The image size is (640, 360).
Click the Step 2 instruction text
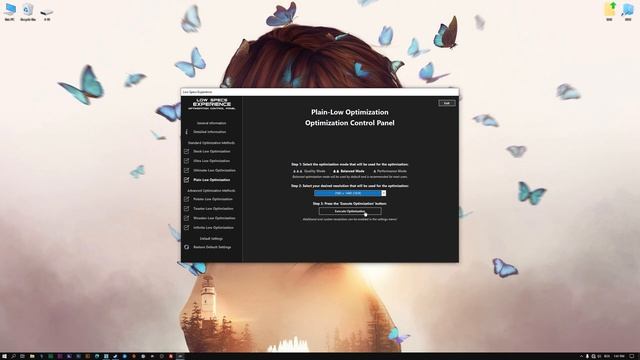[x=350, y=186]
